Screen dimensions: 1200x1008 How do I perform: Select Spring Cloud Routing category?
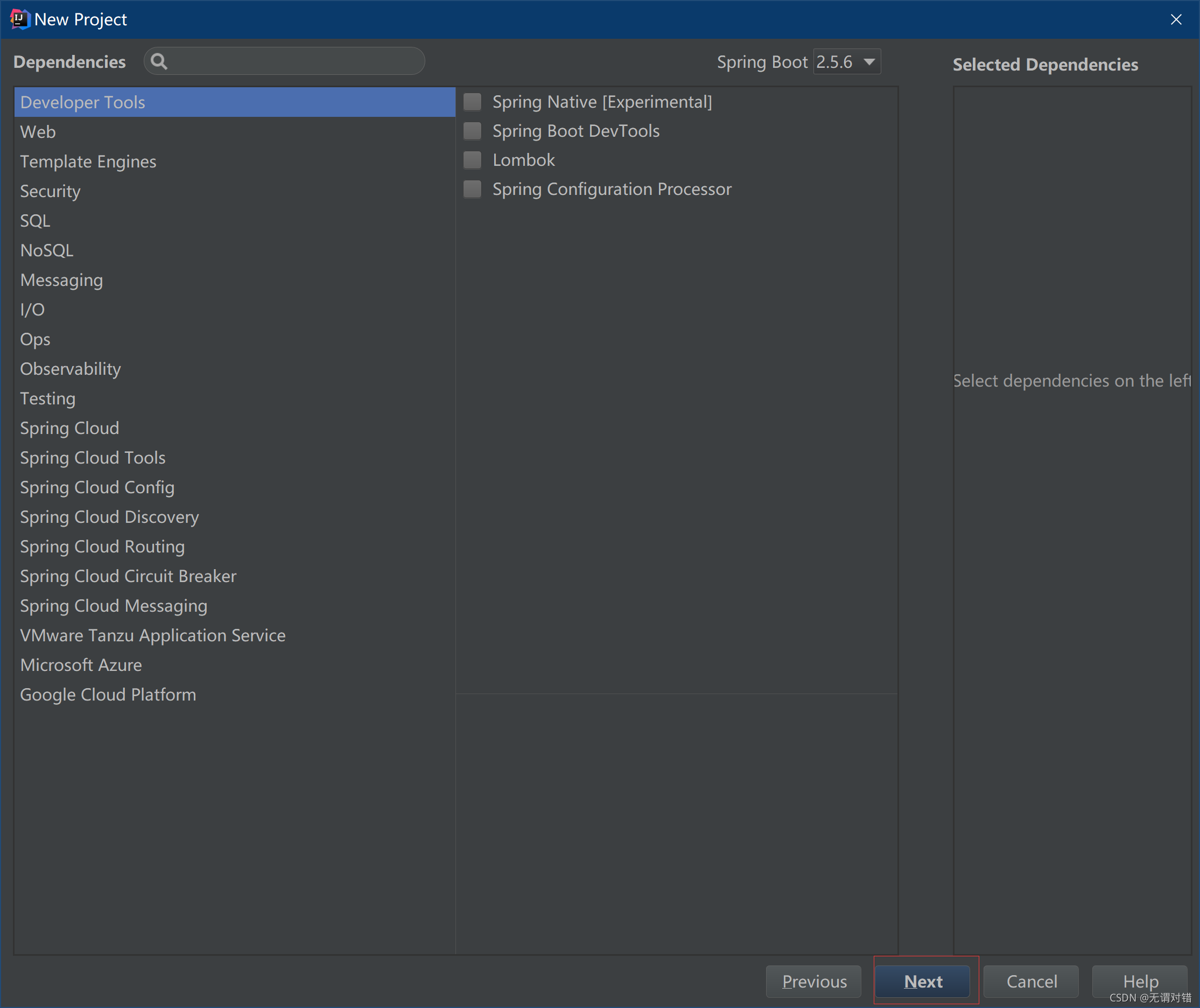tap(235, 547)
